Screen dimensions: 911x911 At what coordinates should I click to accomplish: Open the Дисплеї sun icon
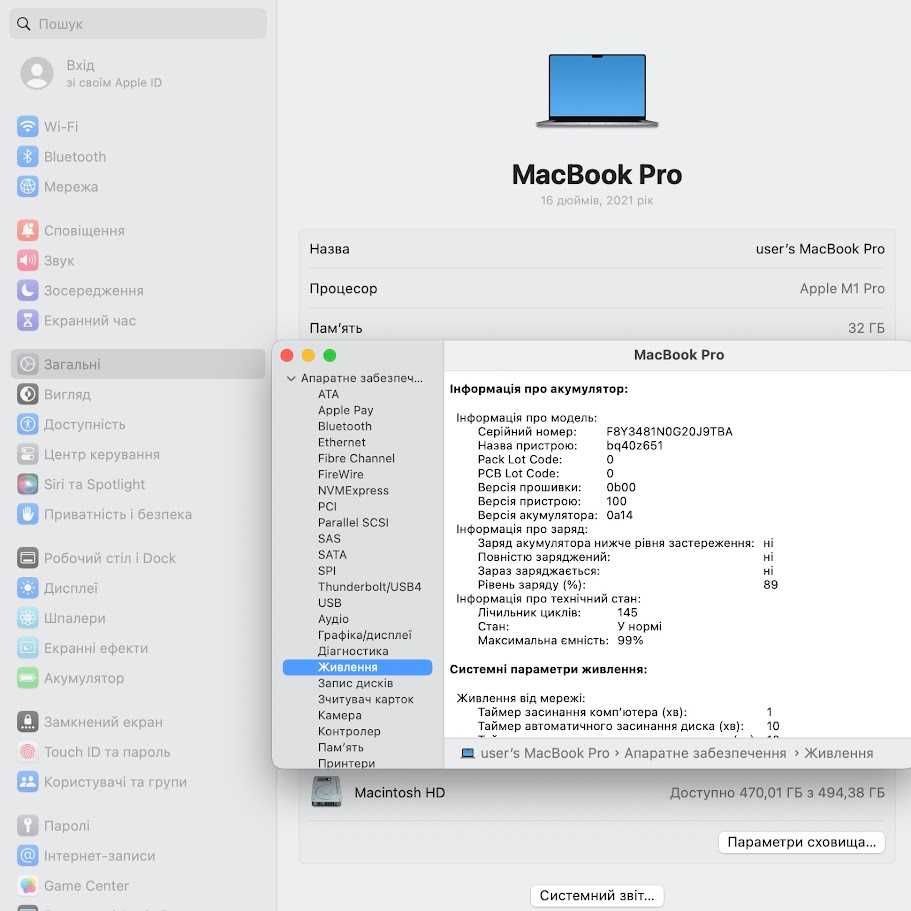tap(27, 588)
